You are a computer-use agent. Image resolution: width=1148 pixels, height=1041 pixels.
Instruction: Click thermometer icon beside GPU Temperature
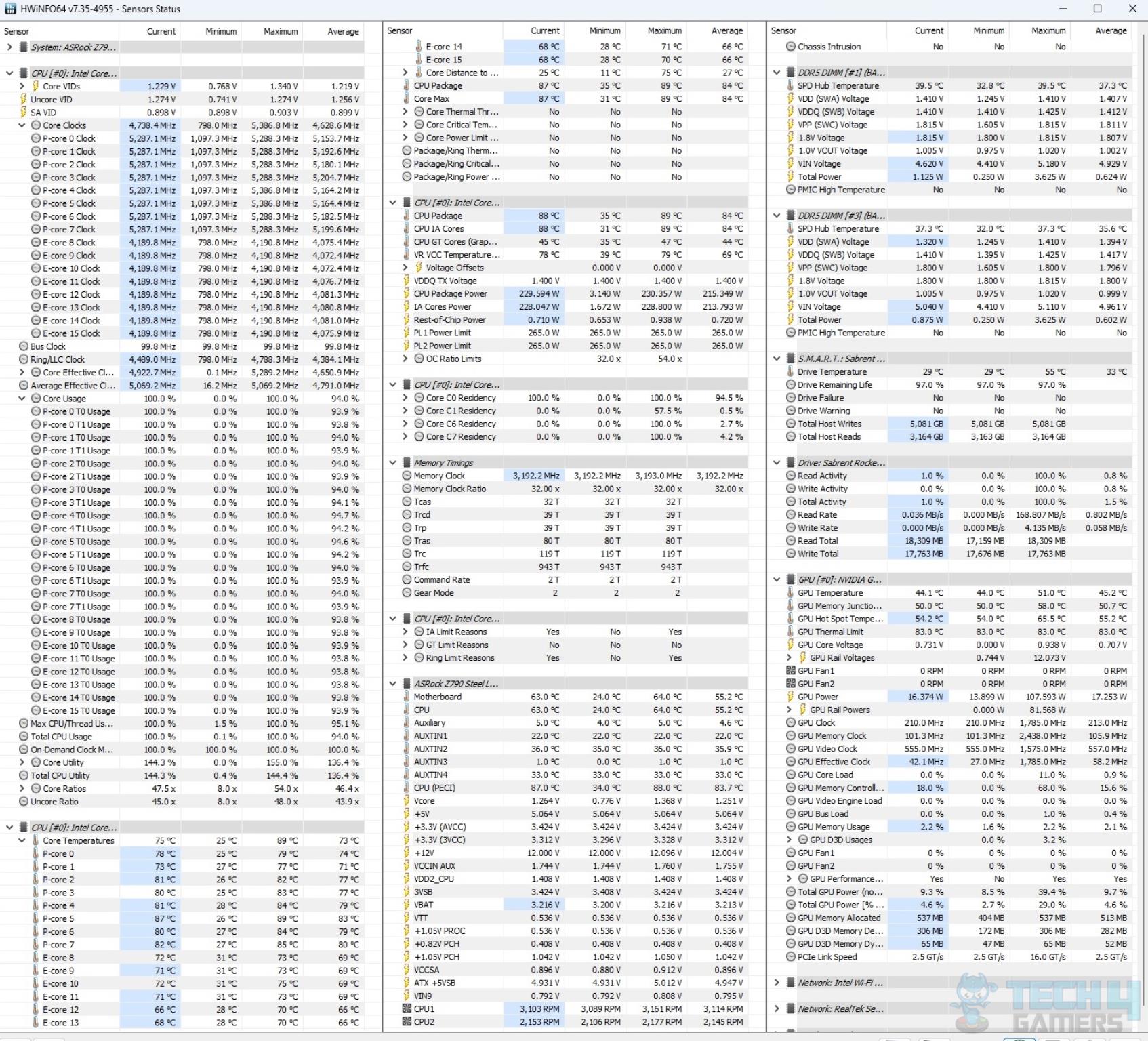click(x=790, y=592)
